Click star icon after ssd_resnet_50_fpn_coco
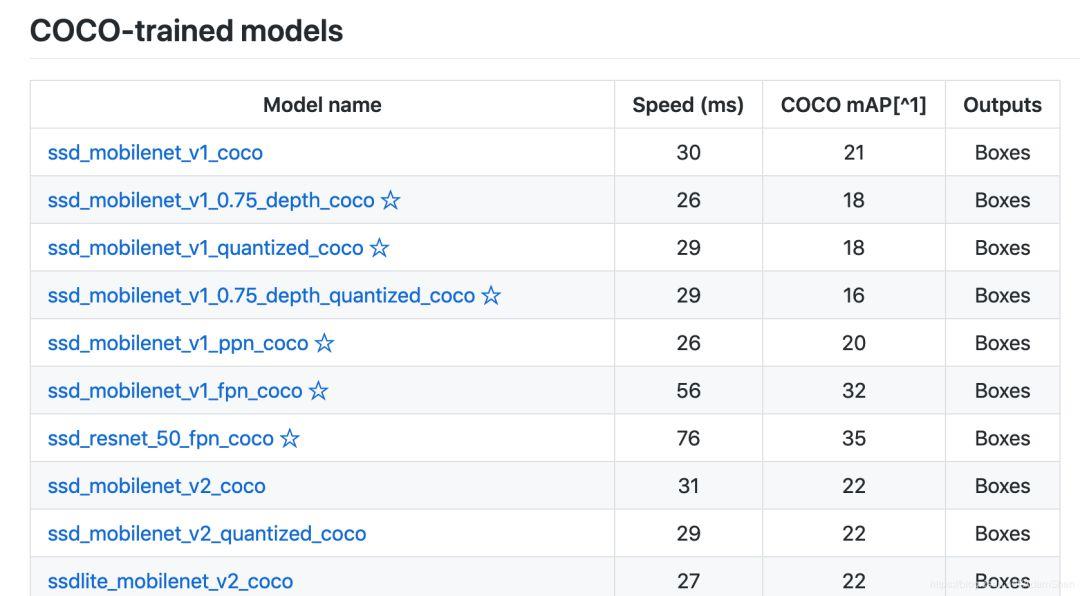The image size is (1080, 596). [x=290, y=438]
